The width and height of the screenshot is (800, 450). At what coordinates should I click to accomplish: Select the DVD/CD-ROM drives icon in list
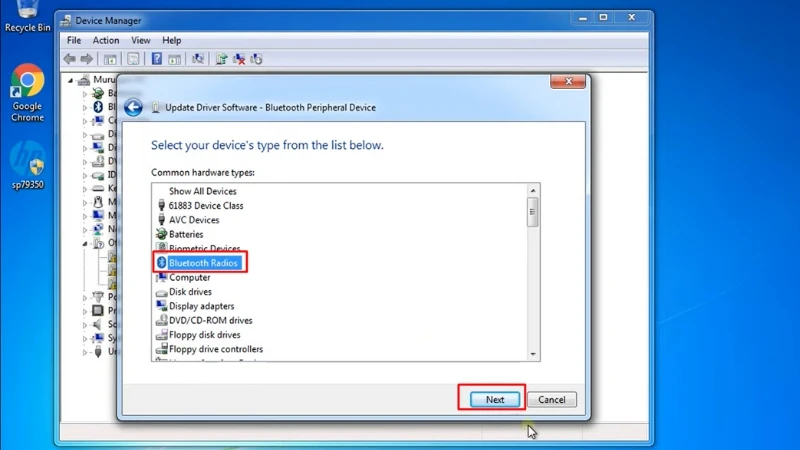click(x=161, y=320)
